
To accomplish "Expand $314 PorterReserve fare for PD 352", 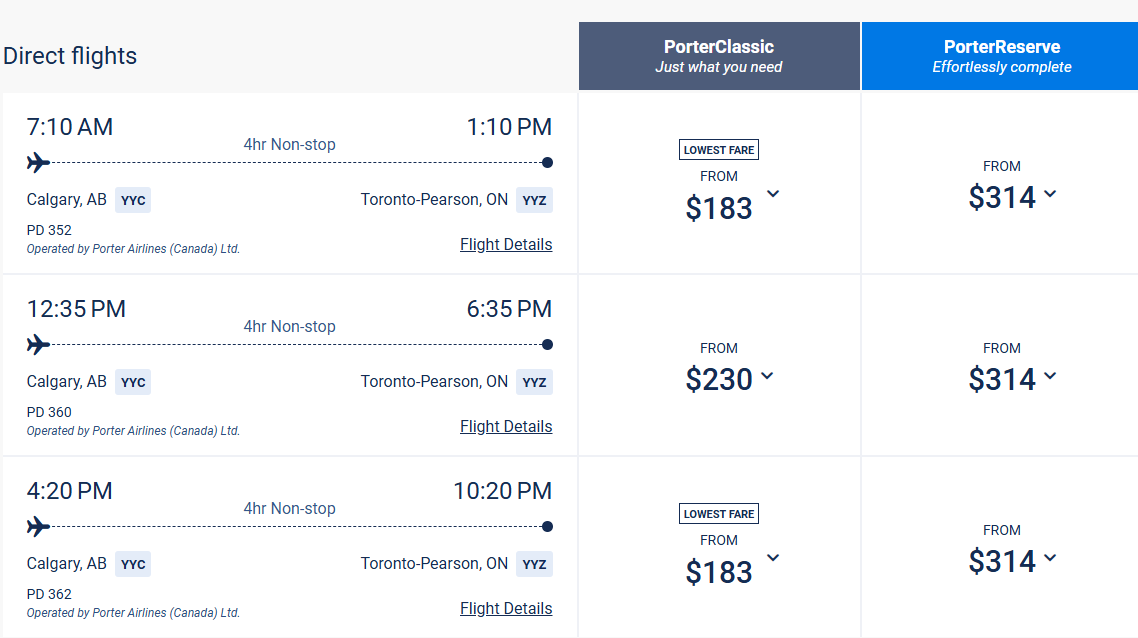I will tap(1050, 194).
